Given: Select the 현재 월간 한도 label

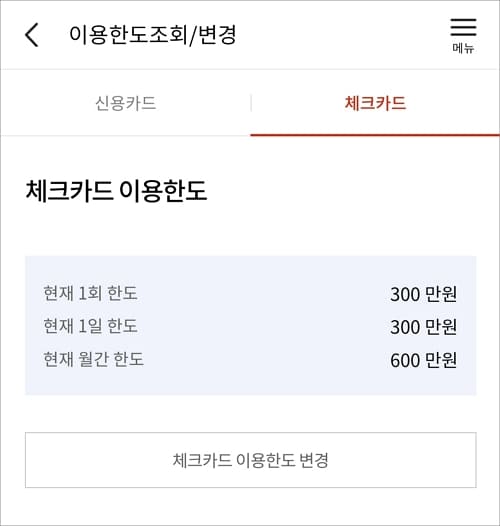Looking at the screenshot, I should tap(94, 359).
